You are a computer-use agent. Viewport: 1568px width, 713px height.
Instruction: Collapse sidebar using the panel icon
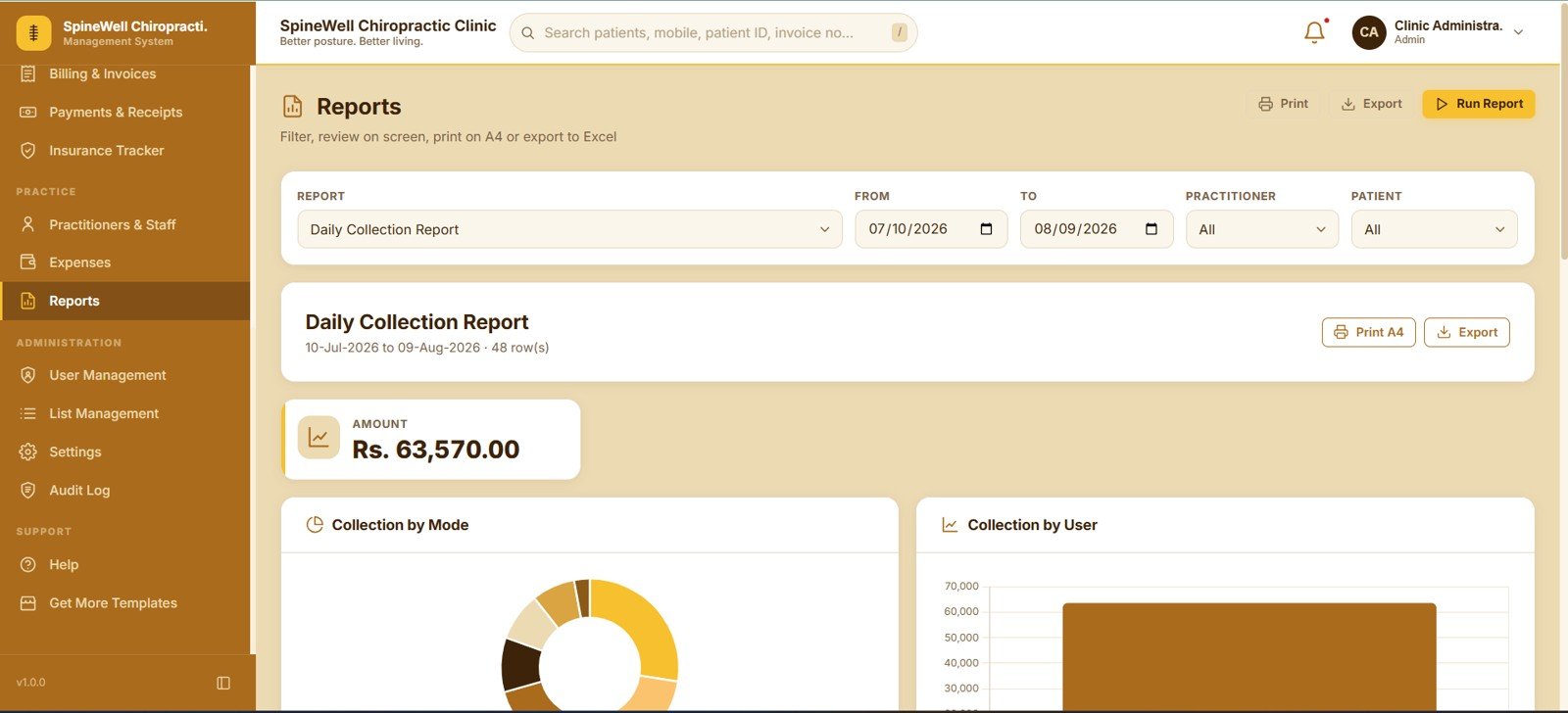pyautogui.click(x=223, y=683)
